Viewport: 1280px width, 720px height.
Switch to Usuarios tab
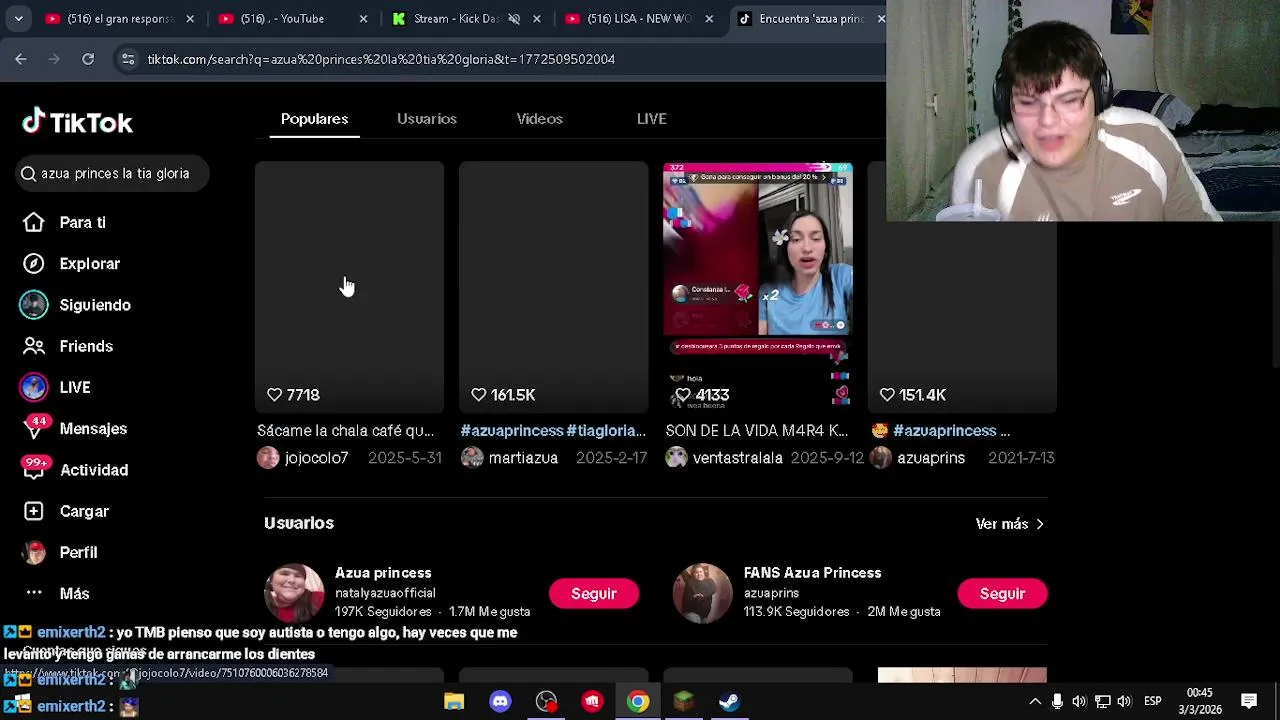click(x=427, y=119)
